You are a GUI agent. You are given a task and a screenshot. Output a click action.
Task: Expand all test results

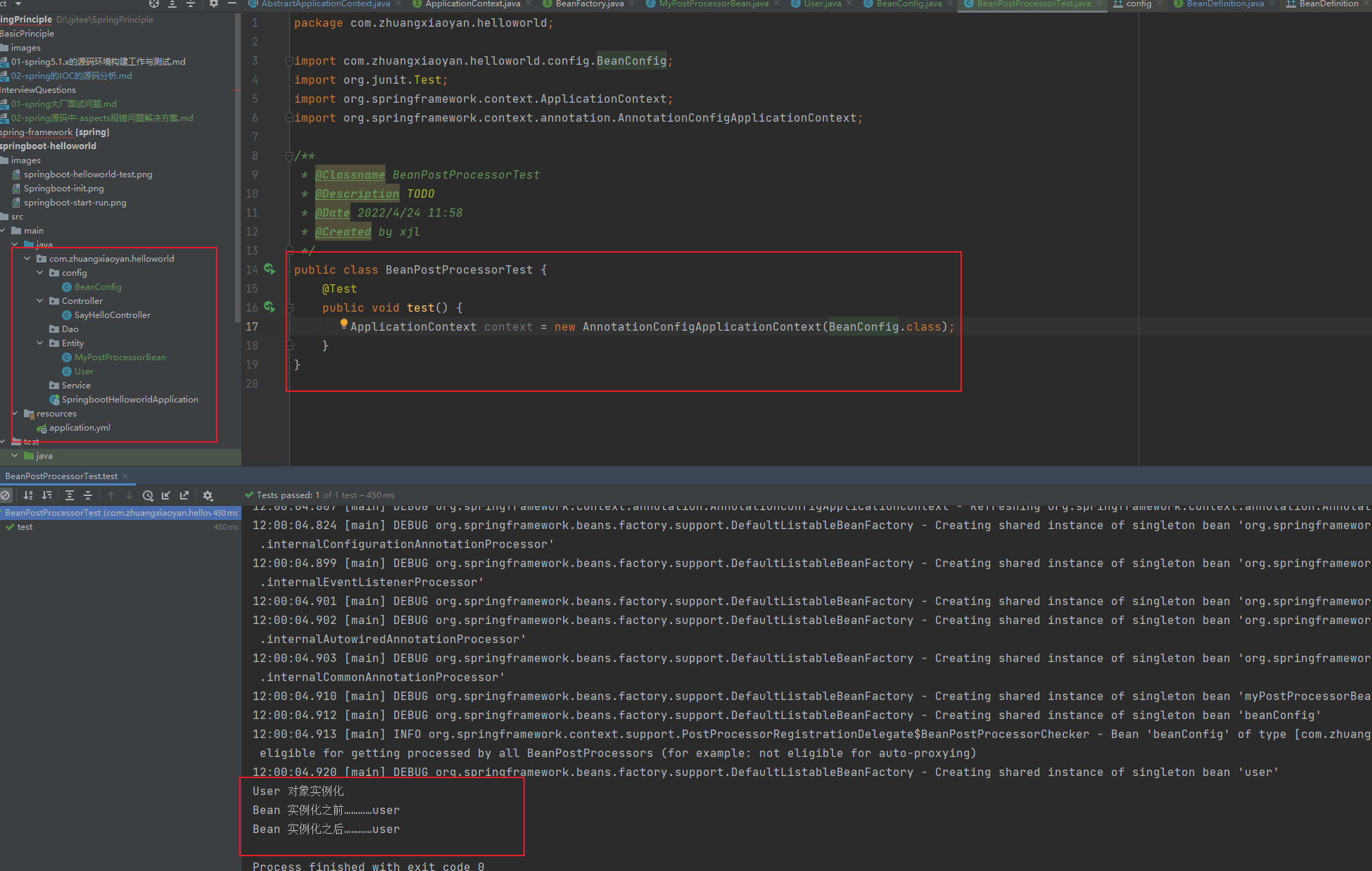pos(69,495)
